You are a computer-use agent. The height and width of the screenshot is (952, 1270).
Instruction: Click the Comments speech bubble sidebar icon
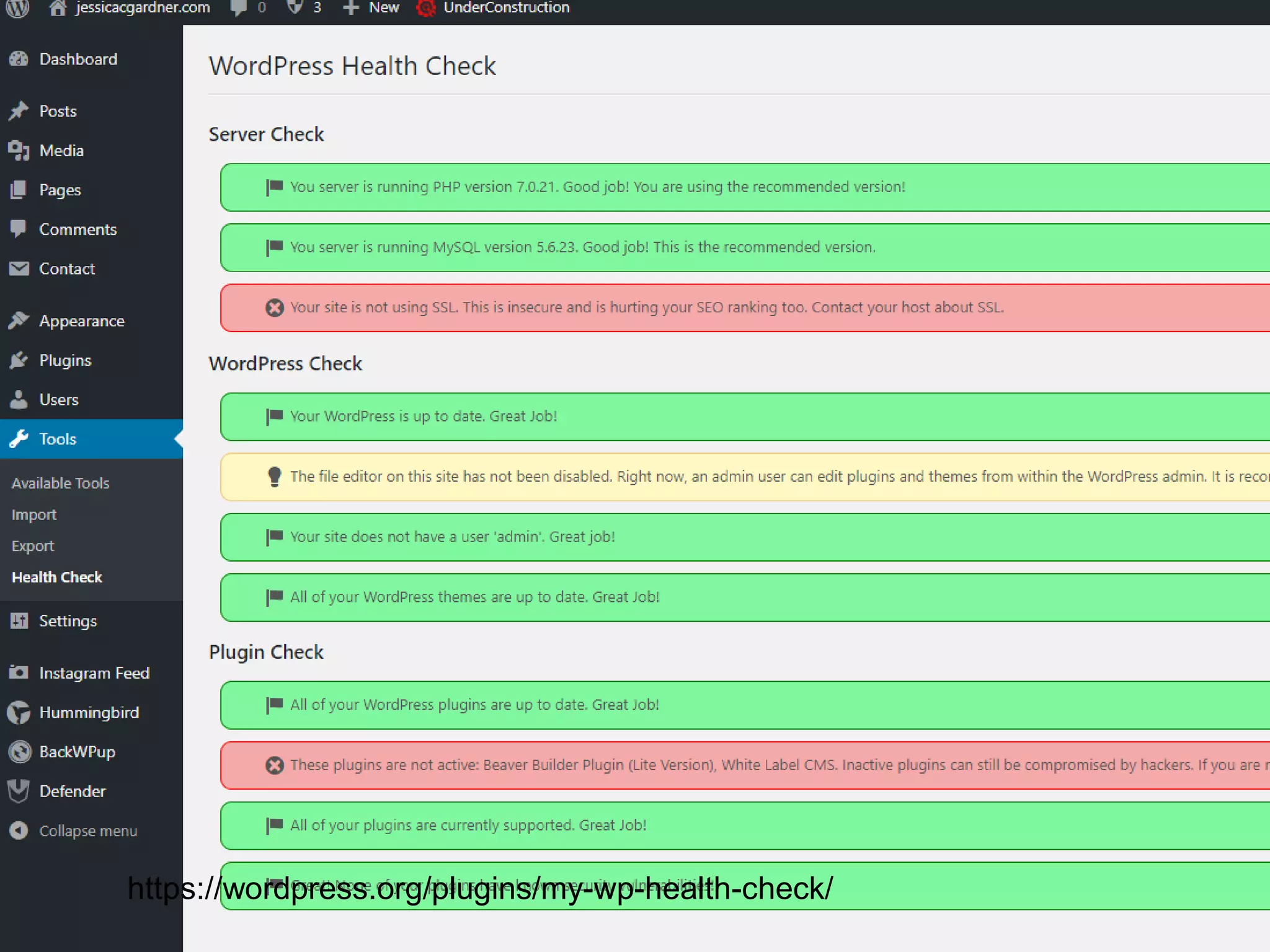[19, 229]
